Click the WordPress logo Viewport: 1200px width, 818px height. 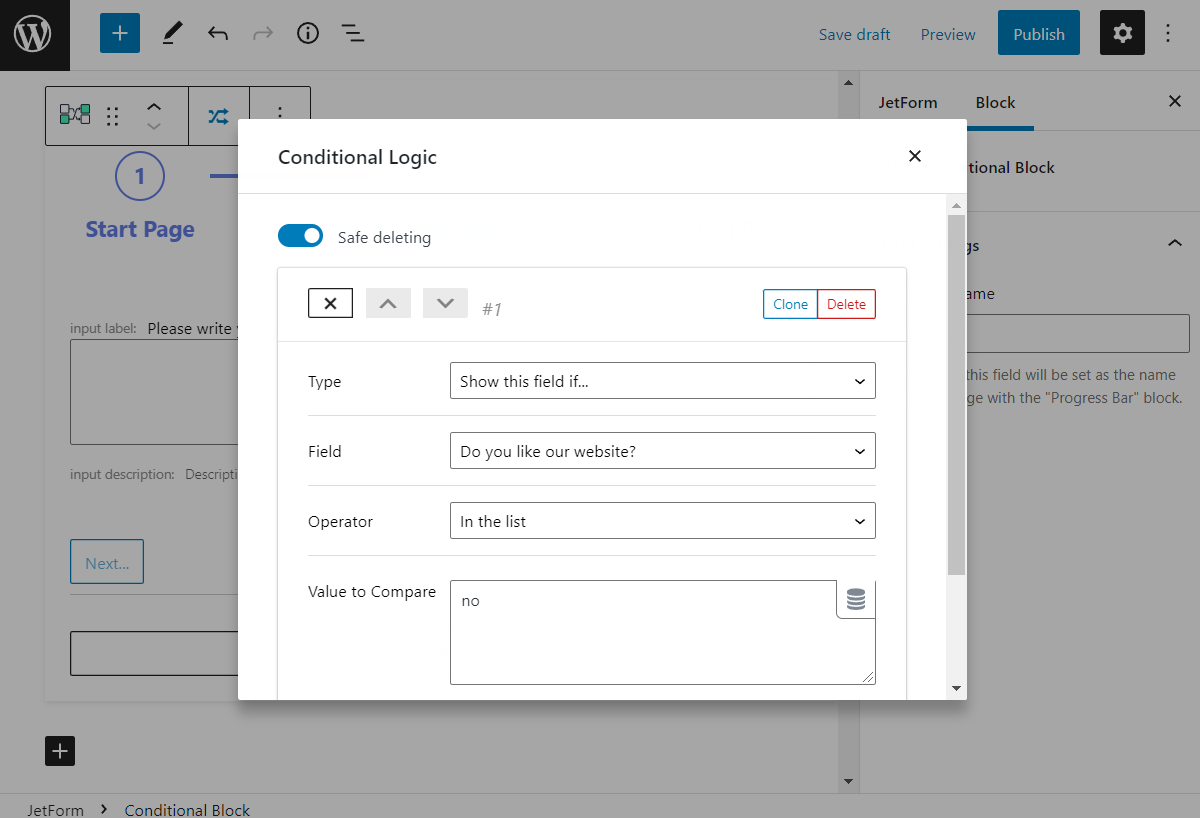tap(34, 33)
